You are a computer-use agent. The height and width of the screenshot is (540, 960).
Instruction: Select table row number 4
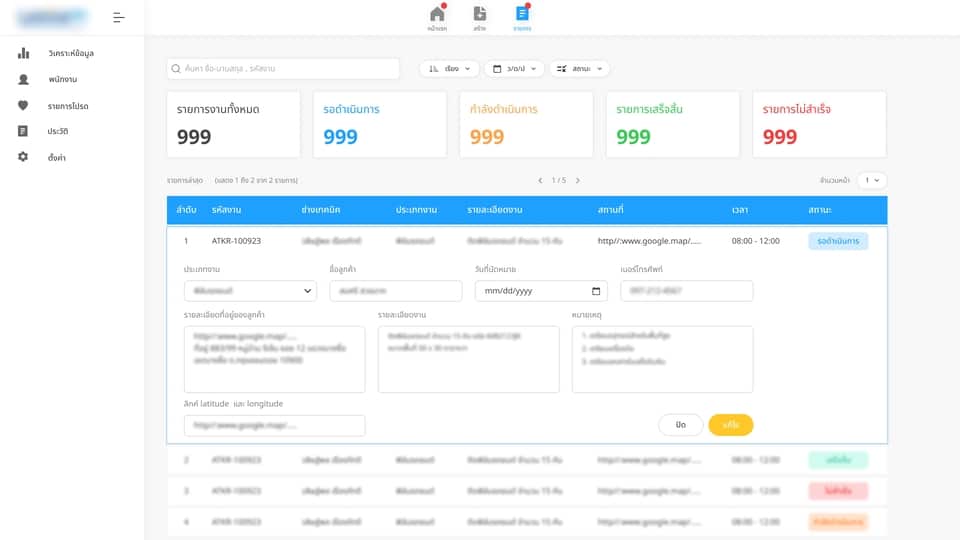coord(527,522)
